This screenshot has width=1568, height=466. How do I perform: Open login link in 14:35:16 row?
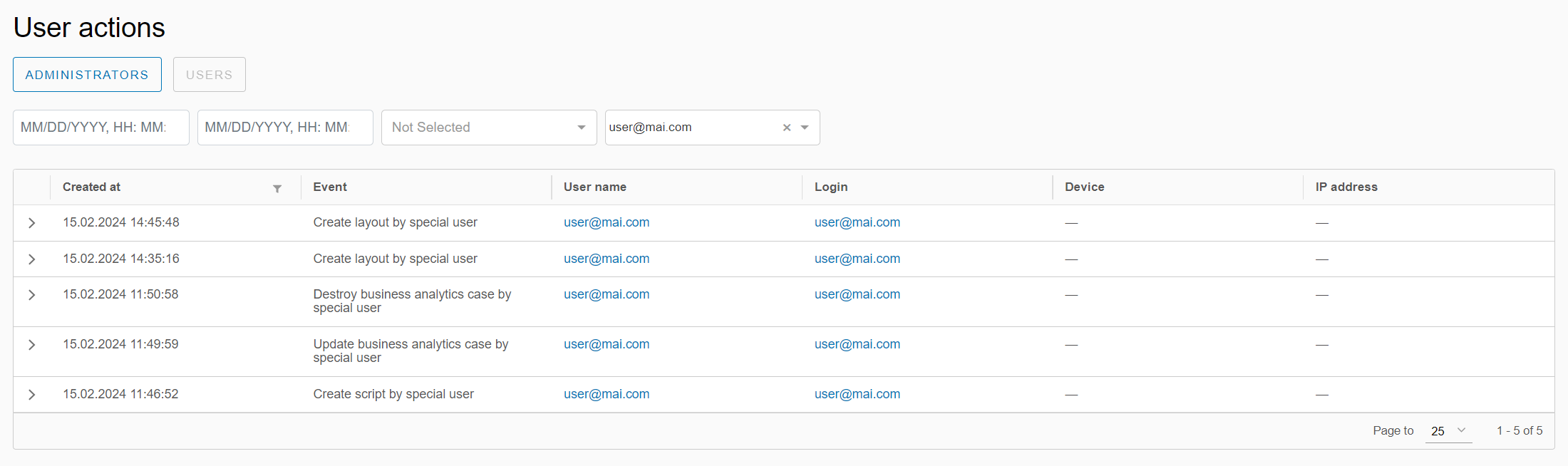857,259
